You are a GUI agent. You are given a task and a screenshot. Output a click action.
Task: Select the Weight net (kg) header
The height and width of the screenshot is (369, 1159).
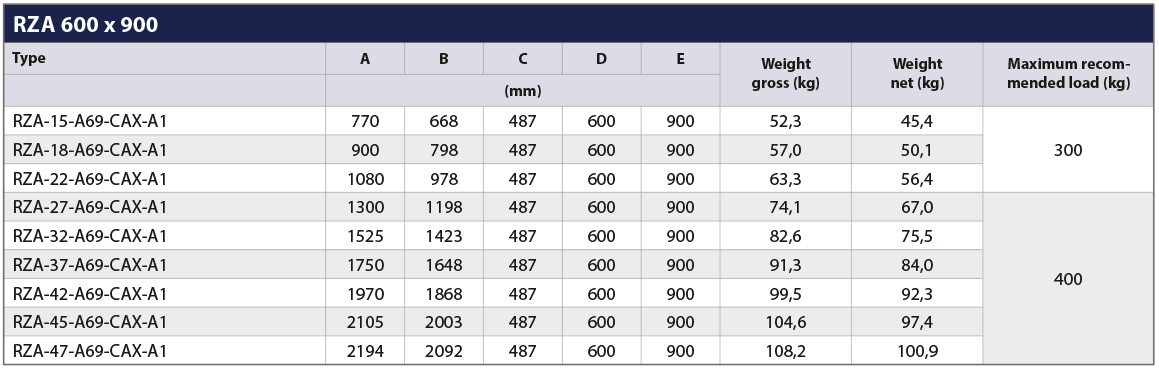[917, 74]
